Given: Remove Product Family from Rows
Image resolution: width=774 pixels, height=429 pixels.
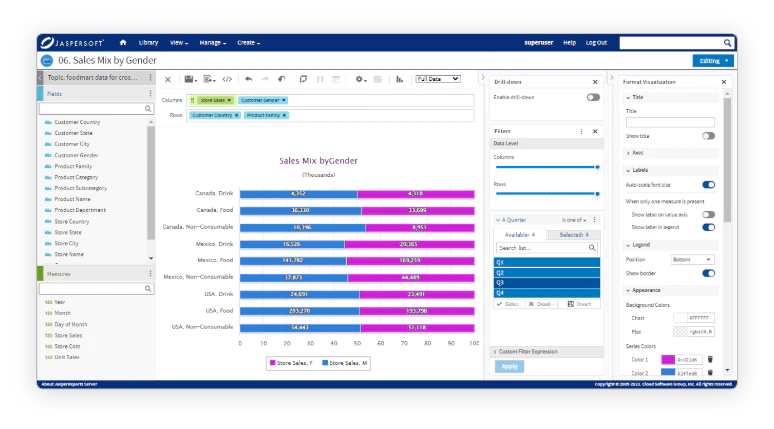Looking at the screenshot, I should pos(284,115).
